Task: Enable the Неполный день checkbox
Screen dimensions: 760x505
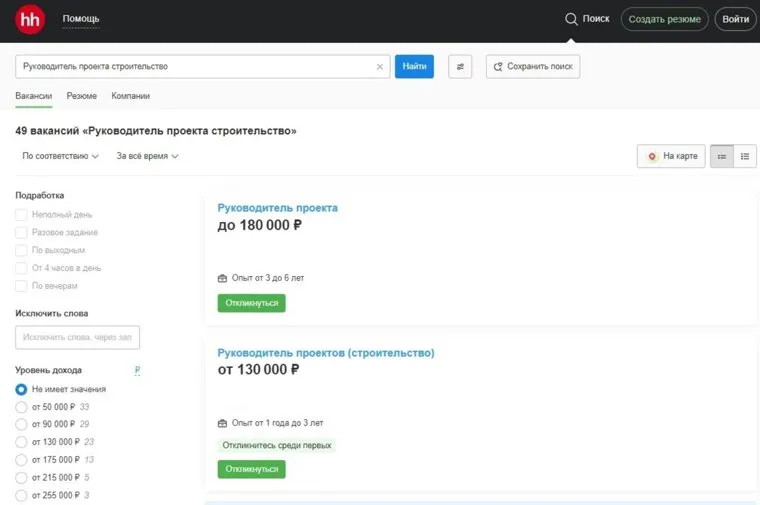Action: (x=22, y=214)
